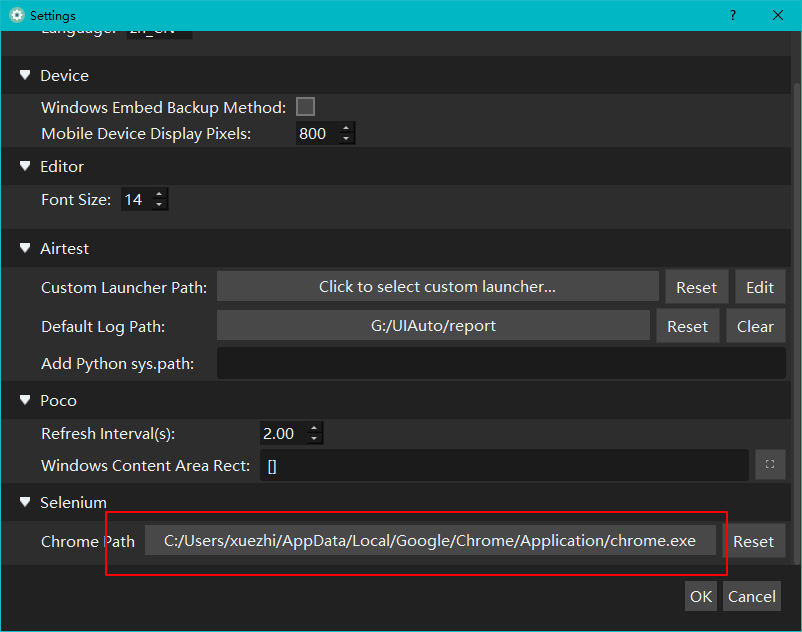
Task: Click the Font Size 14 field
Action: click(137, 199)
